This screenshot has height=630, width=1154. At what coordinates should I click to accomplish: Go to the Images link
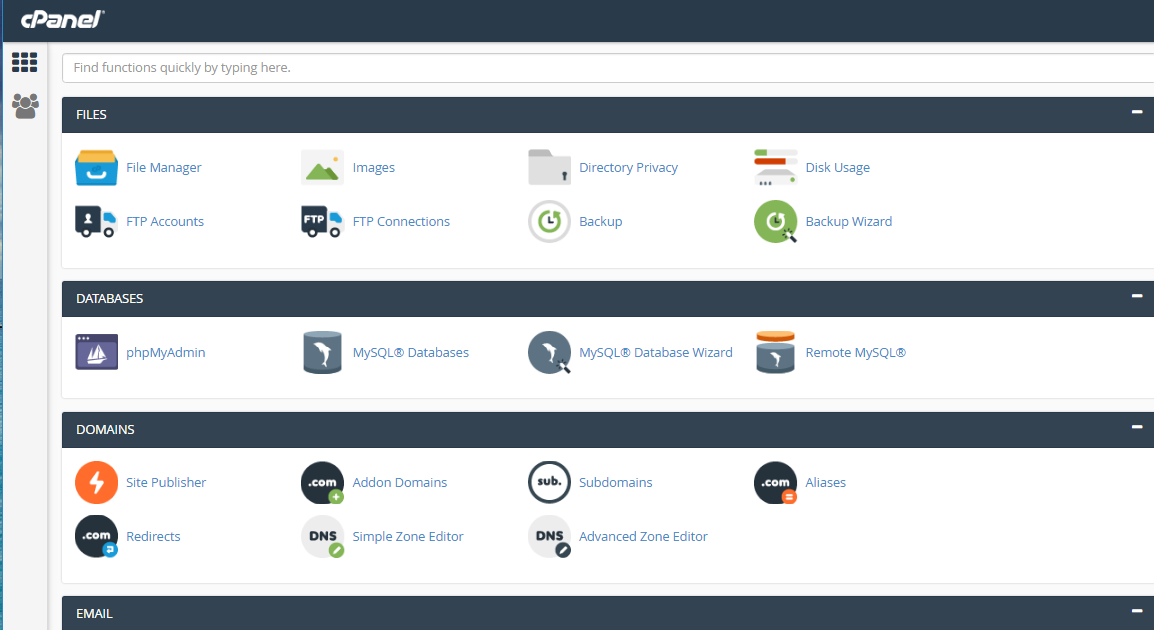coord(373,168)
